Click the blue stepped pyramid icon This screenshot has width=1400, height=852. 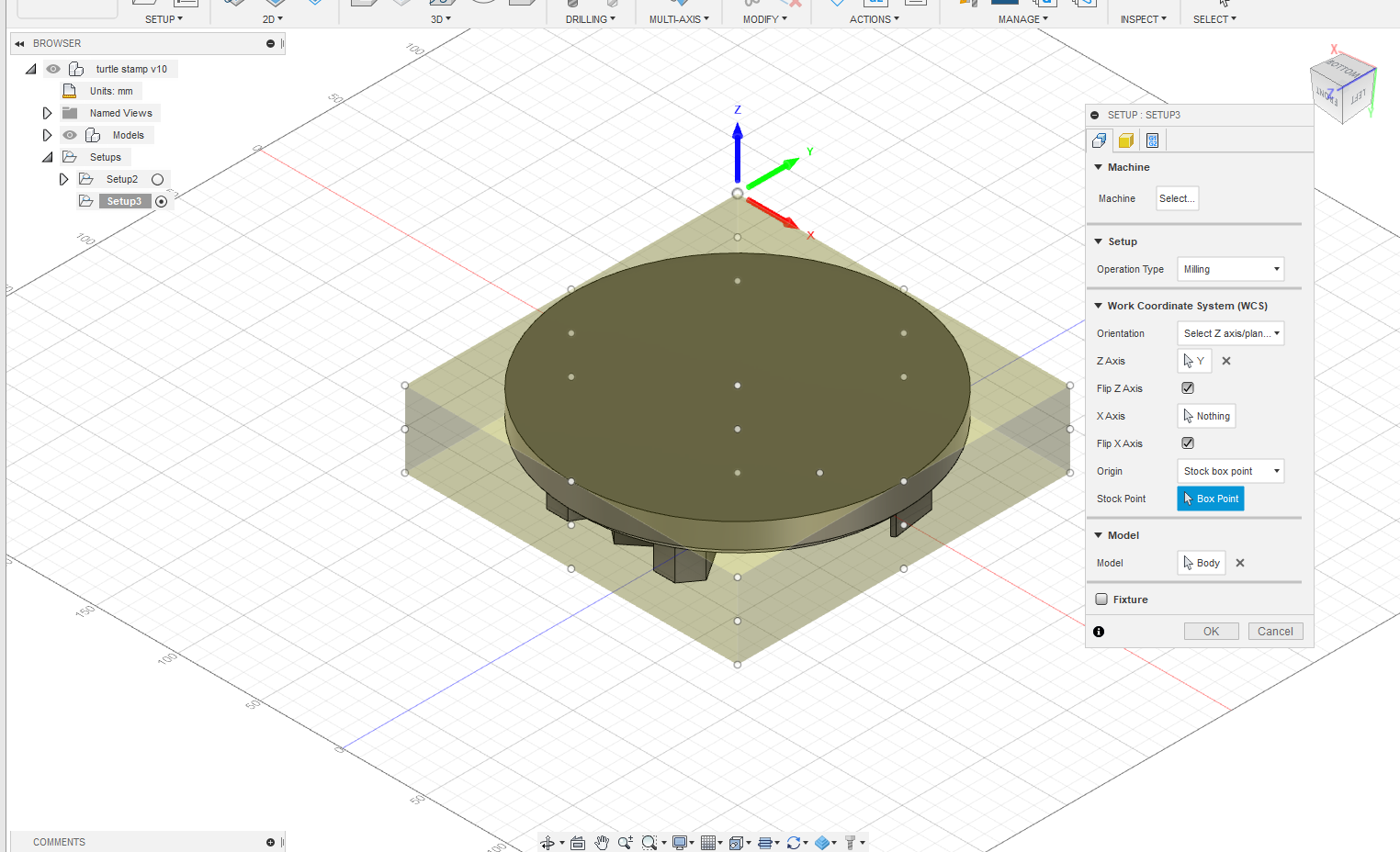click(x=823, y=843)
